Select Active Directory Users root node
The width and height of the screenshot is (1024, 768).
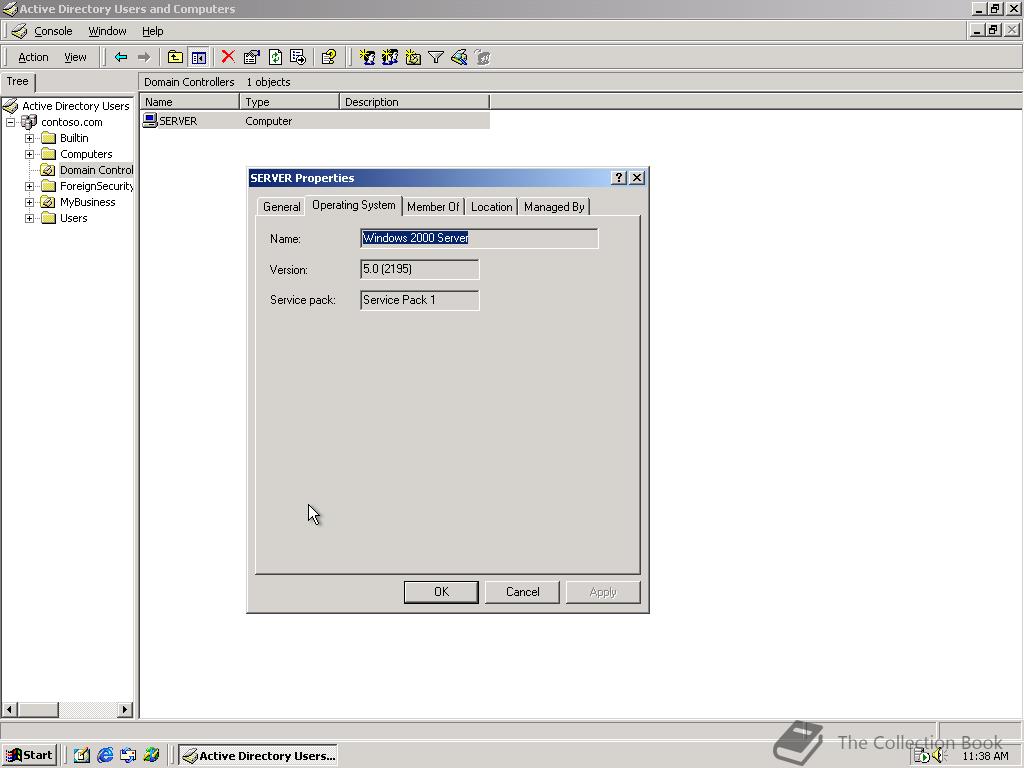[76, 106]
